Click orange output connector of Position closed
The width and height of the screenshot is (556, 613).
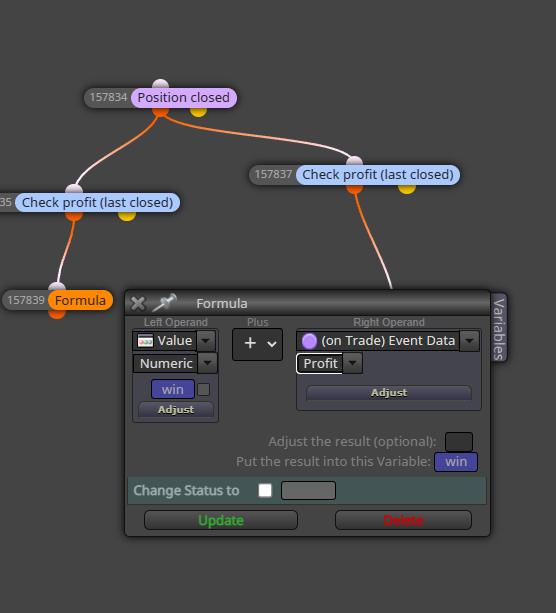[160, 111]
